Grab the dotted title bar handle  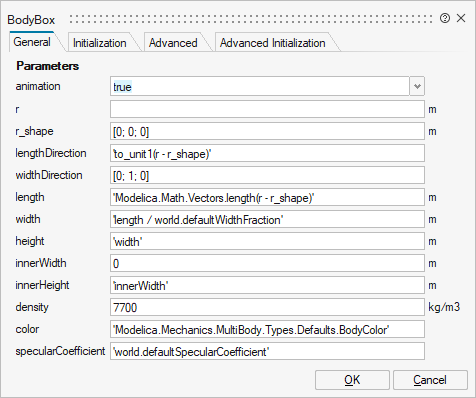point(251,19)
